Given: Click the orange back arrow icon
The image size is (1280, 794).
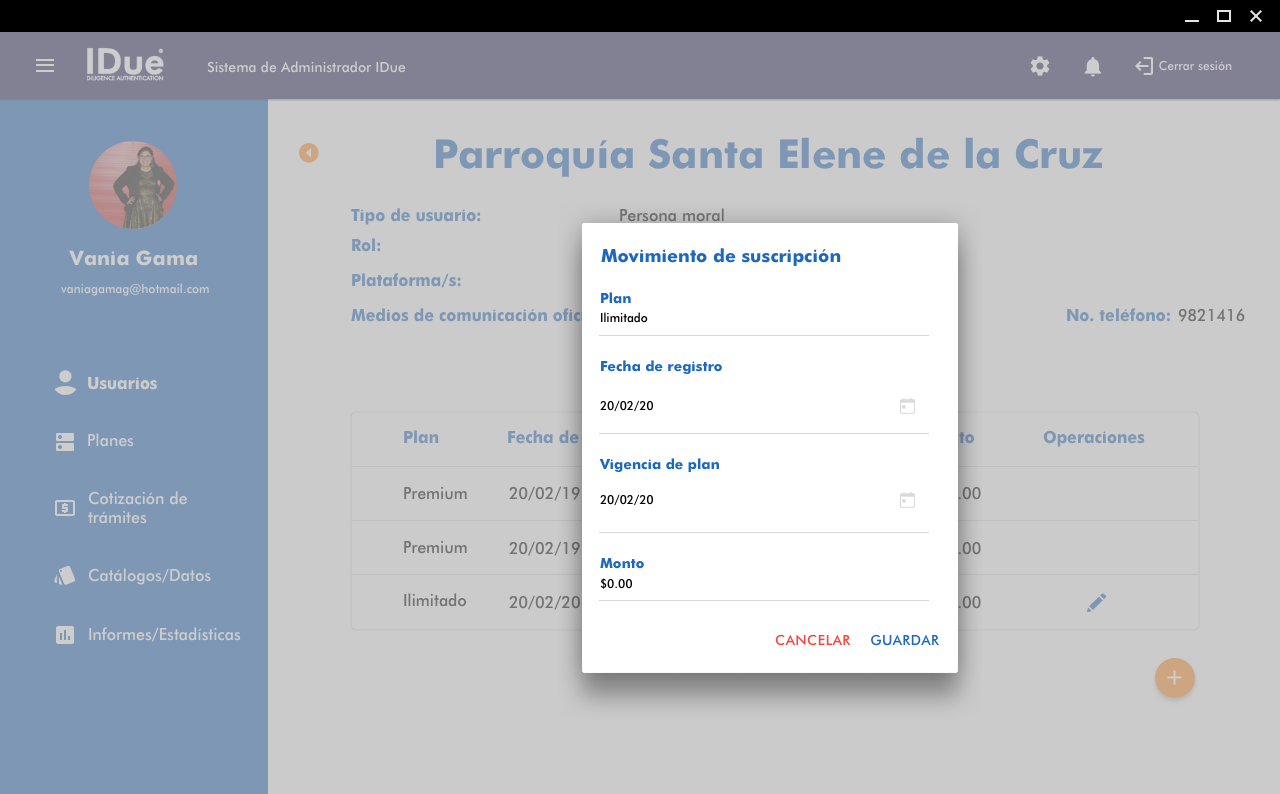Looking at the screenshot, I should pyautogui.click(x=309, y=153).
